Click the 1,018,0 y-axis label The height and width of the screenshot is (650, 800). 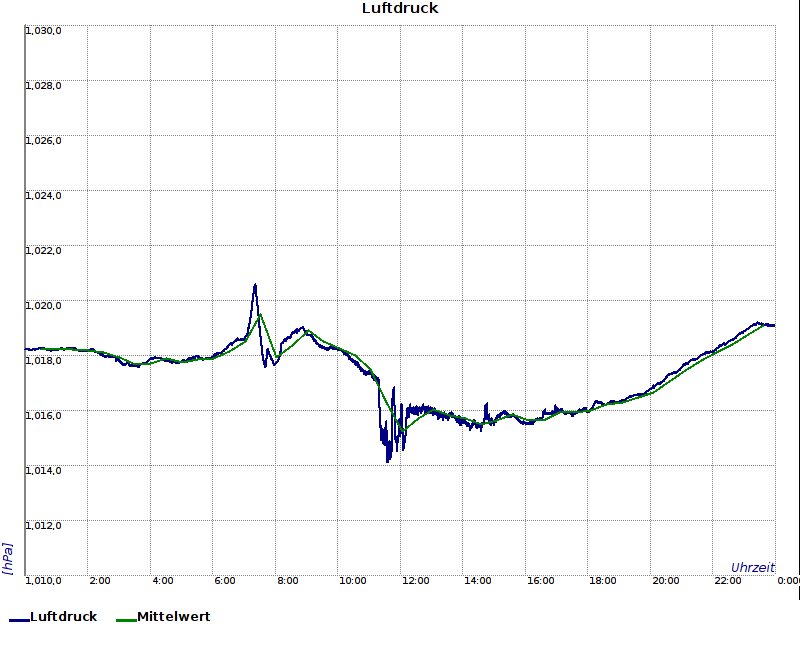[x=43, y=361]
